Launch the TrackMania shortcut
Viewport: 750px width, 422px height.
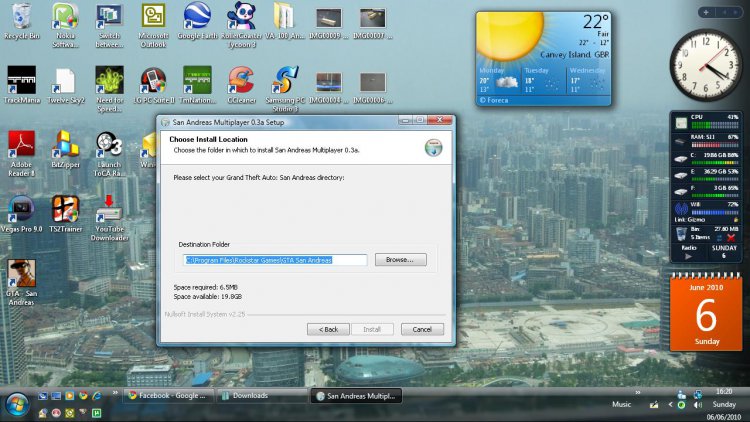tap(22, 85)
